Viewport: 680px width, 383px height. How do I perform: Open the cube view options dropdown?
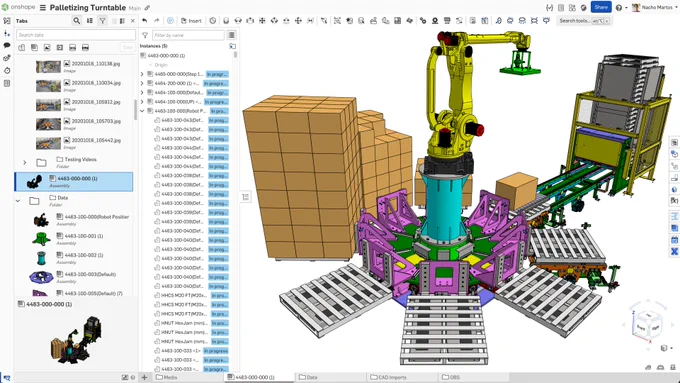point(666,348)
